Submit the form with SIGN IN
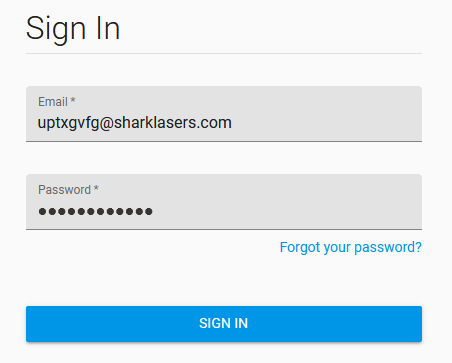 click(x=224, y=324)
